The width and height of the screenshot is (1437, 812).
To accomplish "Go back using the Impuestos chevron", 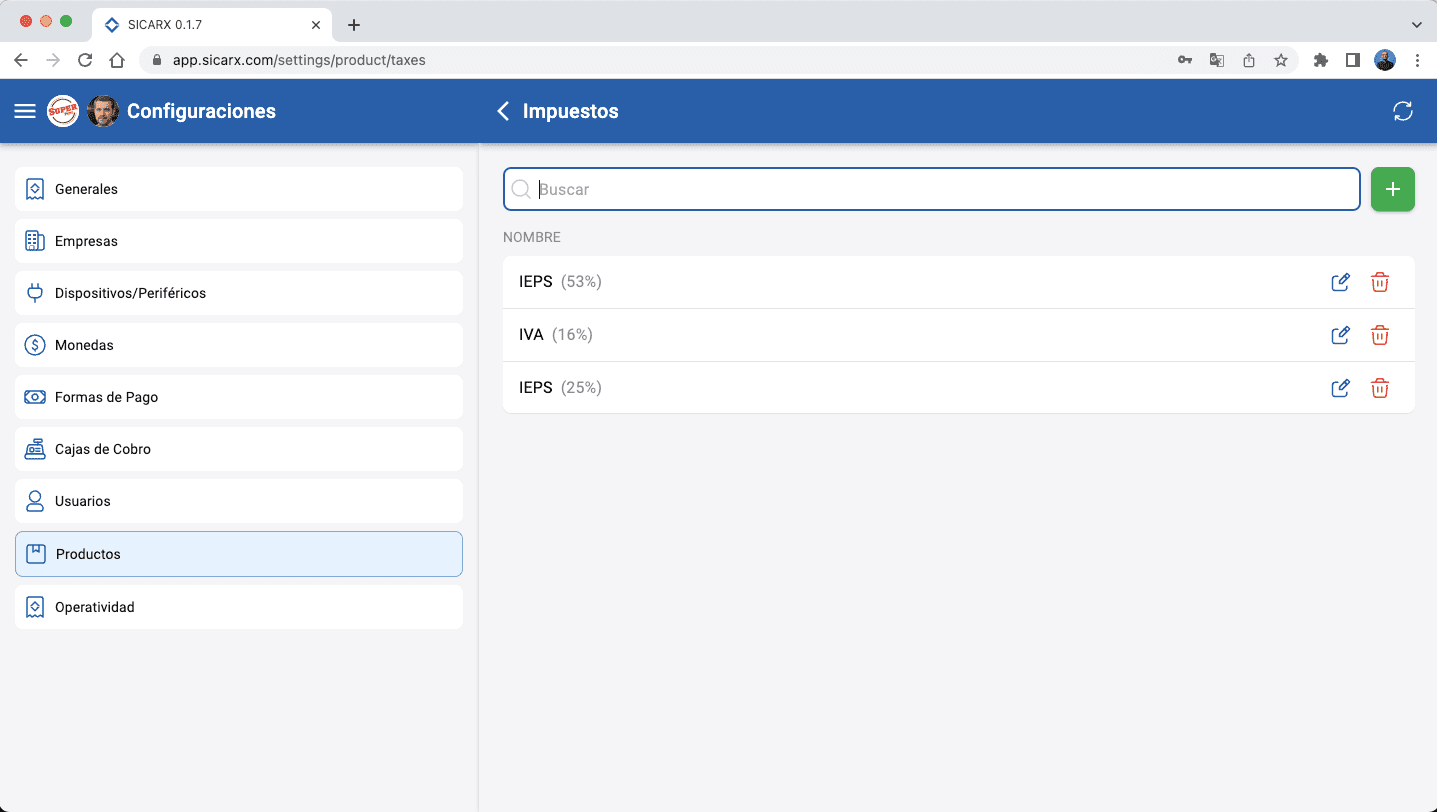I will (503, 111).
